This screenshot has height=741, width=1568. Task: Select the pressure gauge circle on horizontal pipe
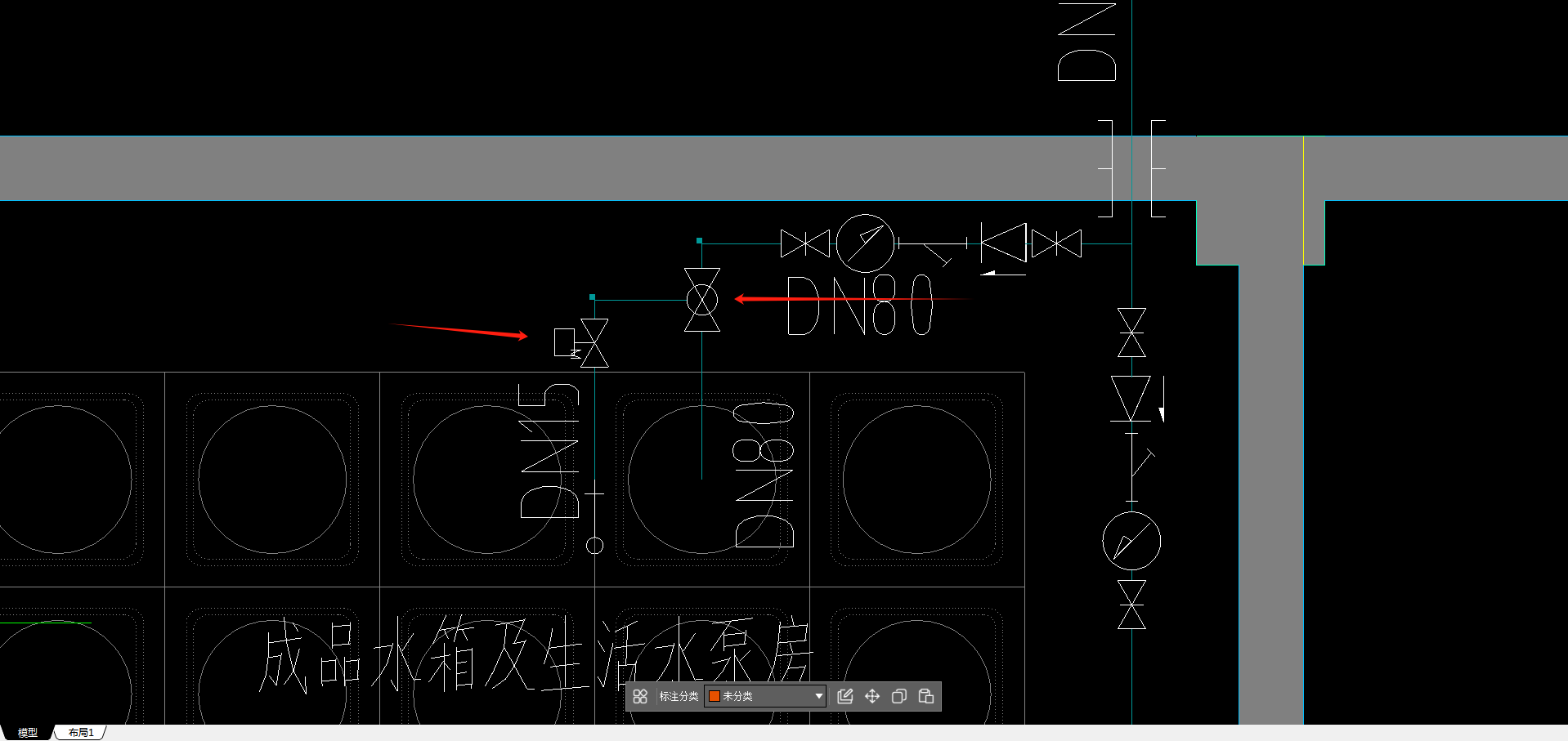pyautogui.click(x=865, y=243)
